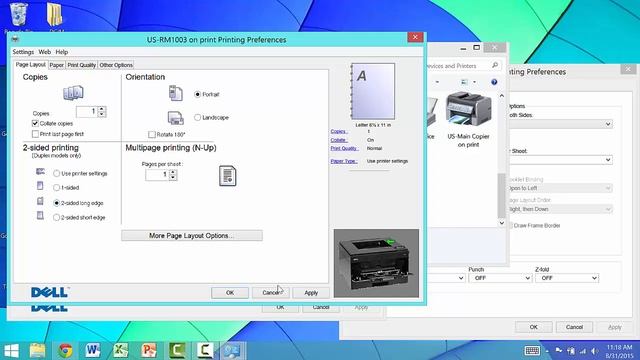
Task: Click the Copies number input field
Action: coord(87,112)
